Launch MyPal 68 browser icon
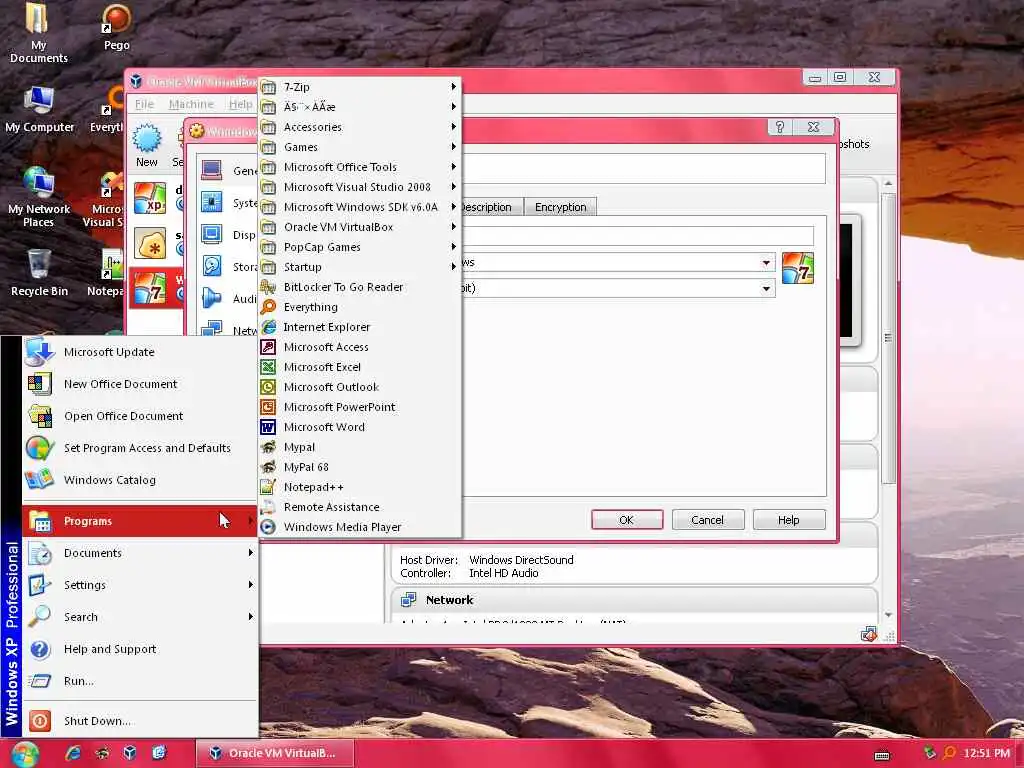 268,467
